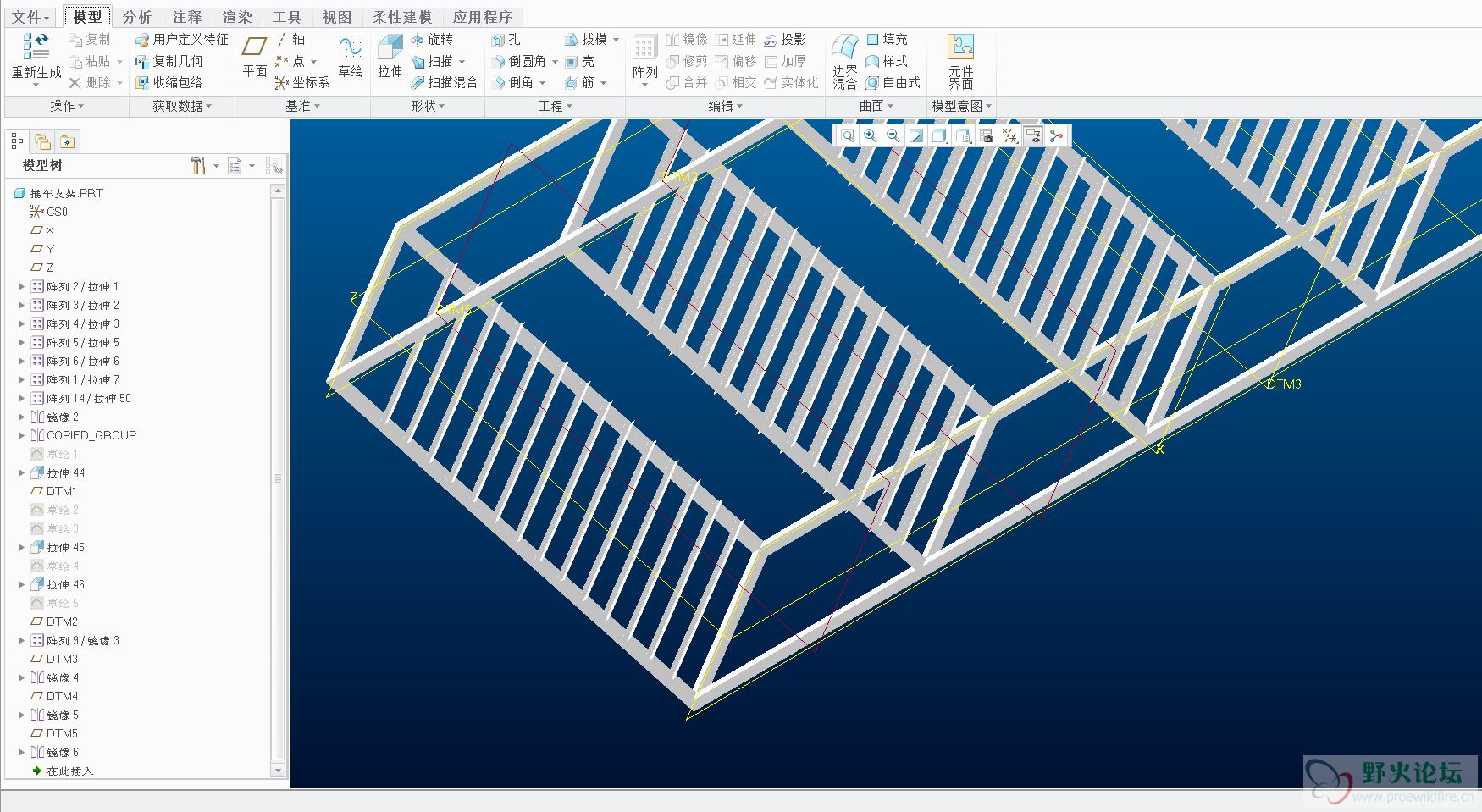Toggle Spin Center display icon
This screenshot has width=1482, height=812.
1056,135
